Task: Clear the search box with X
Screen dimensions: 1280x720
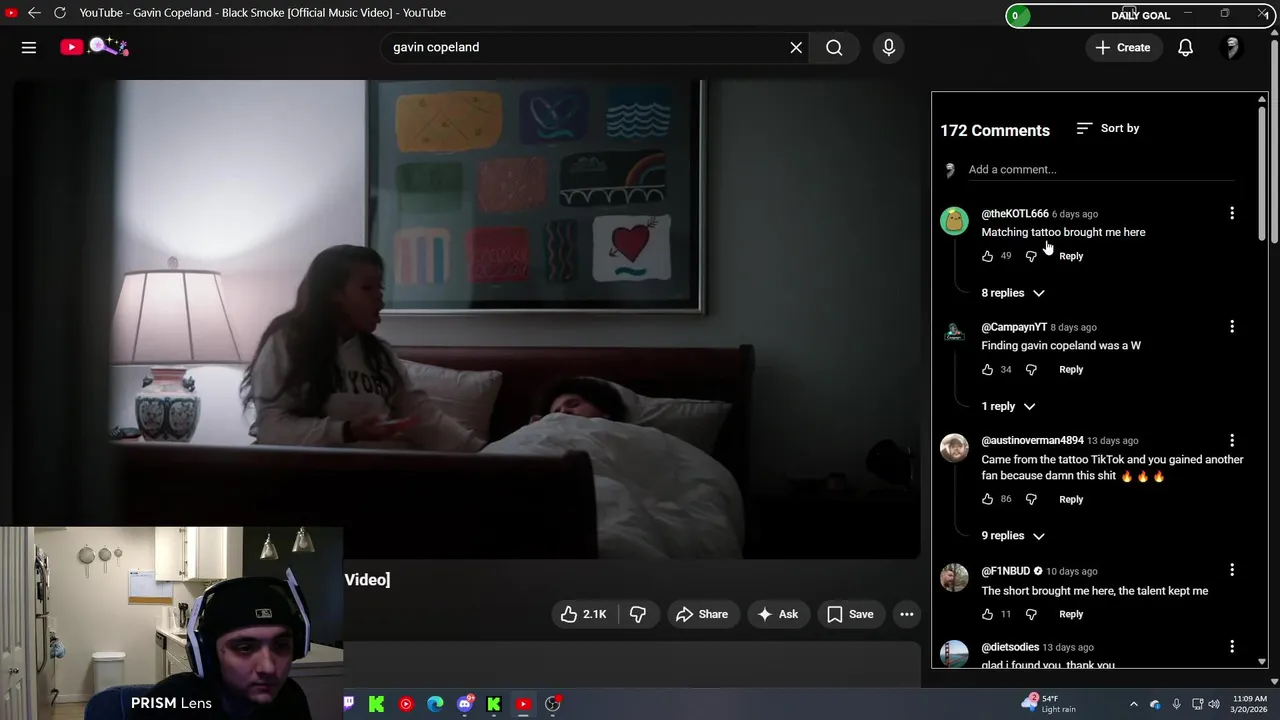Action: click(x=796, y=47)
